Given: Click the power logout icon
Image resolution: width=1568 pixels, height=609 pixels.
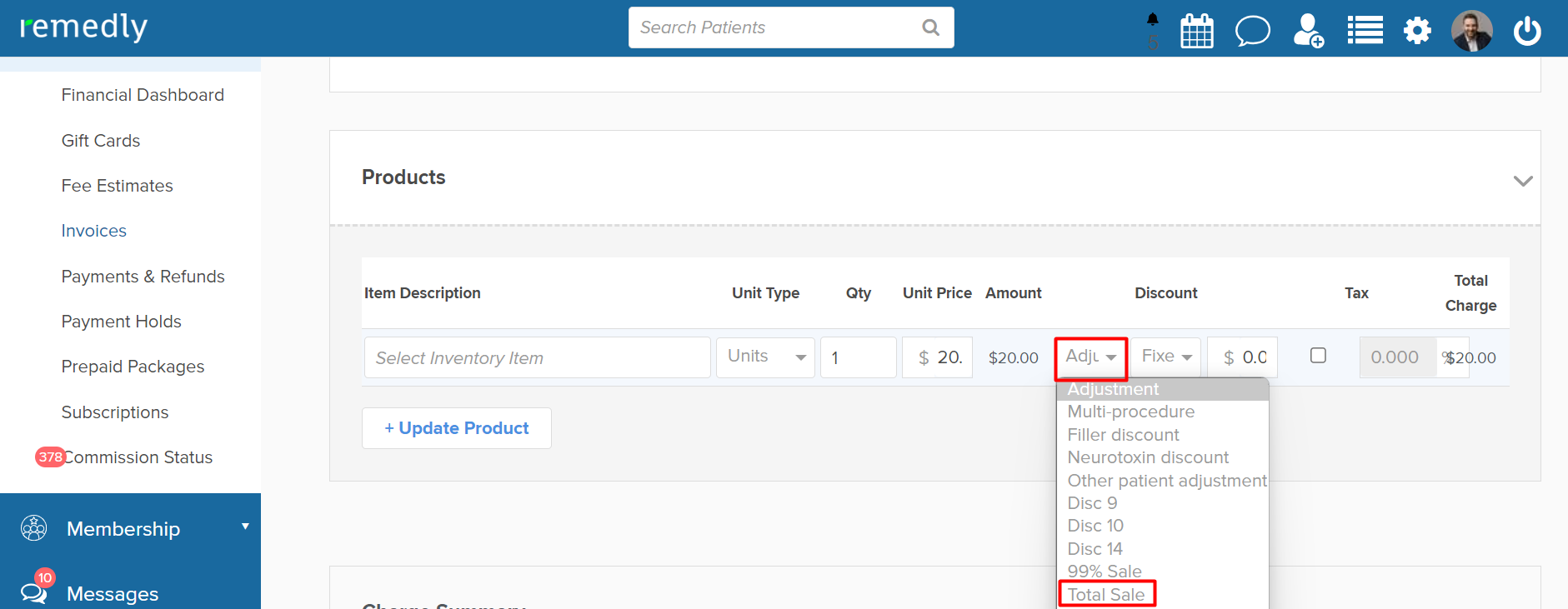Looking at the screenshot, I should (1526, 32).
